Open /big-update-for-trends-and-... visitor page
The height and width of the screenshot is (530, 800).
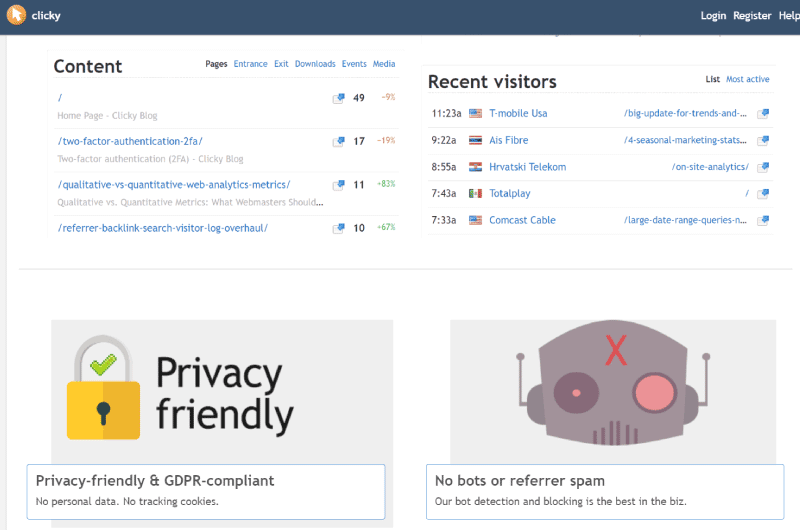[685, 113]
